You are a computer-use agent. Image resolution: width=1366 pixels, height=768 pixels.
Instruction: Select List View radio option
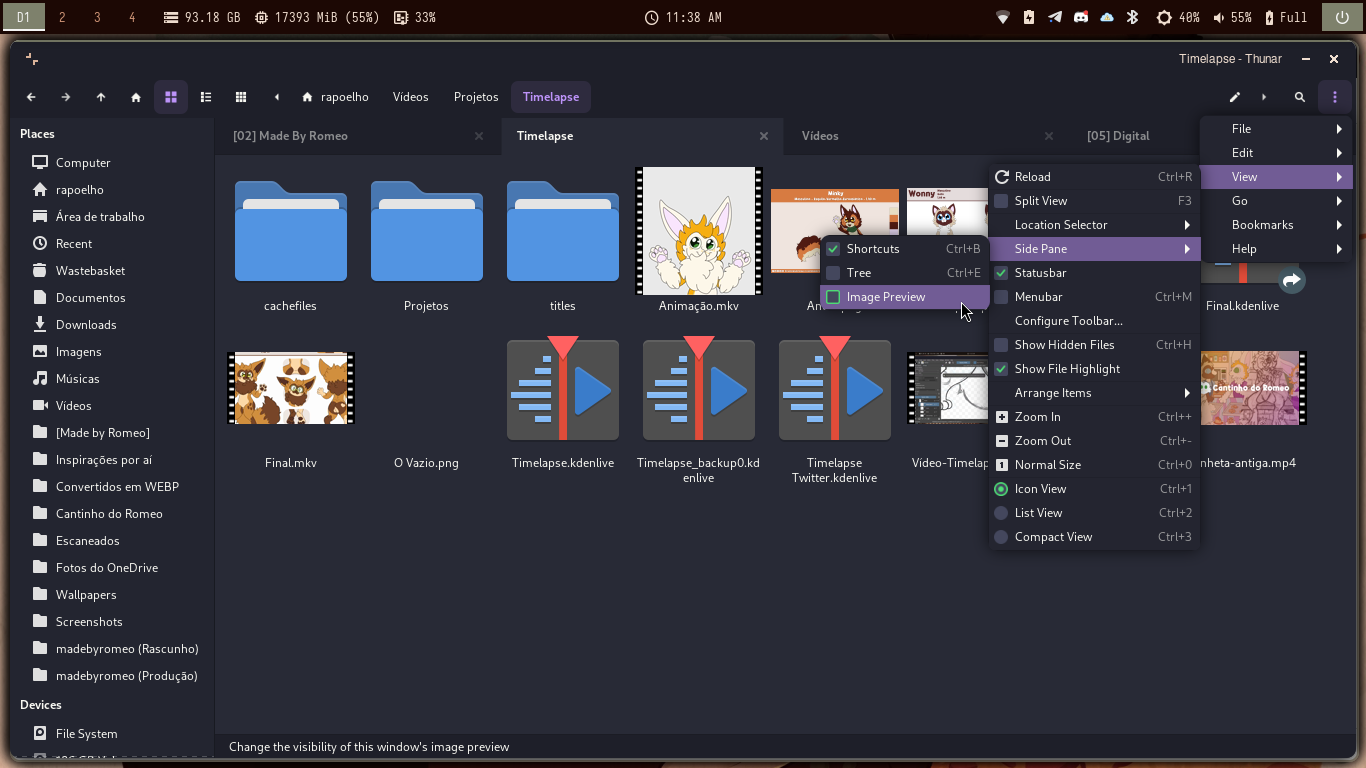pyautogui.click(x=1039, y=513)
